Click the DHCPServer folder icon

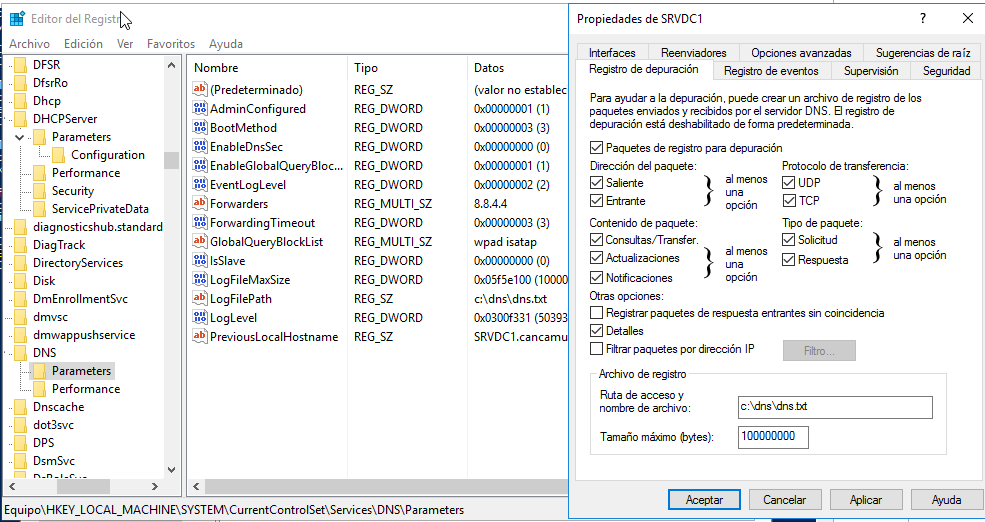(x=21, y=119)
